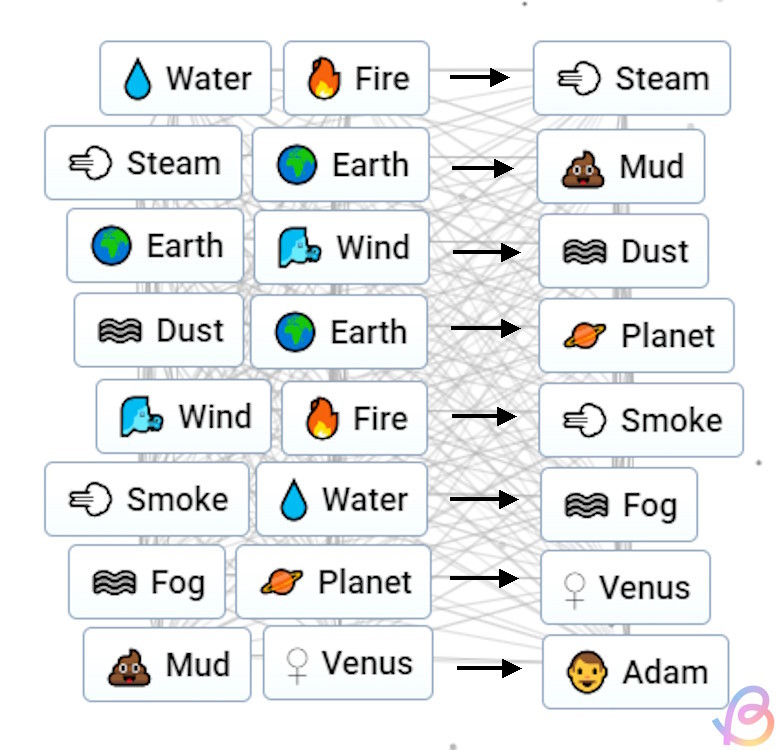779x750 pixels.
Task: Click the water droplet icon beside Fire
Action: pos(137,79)
